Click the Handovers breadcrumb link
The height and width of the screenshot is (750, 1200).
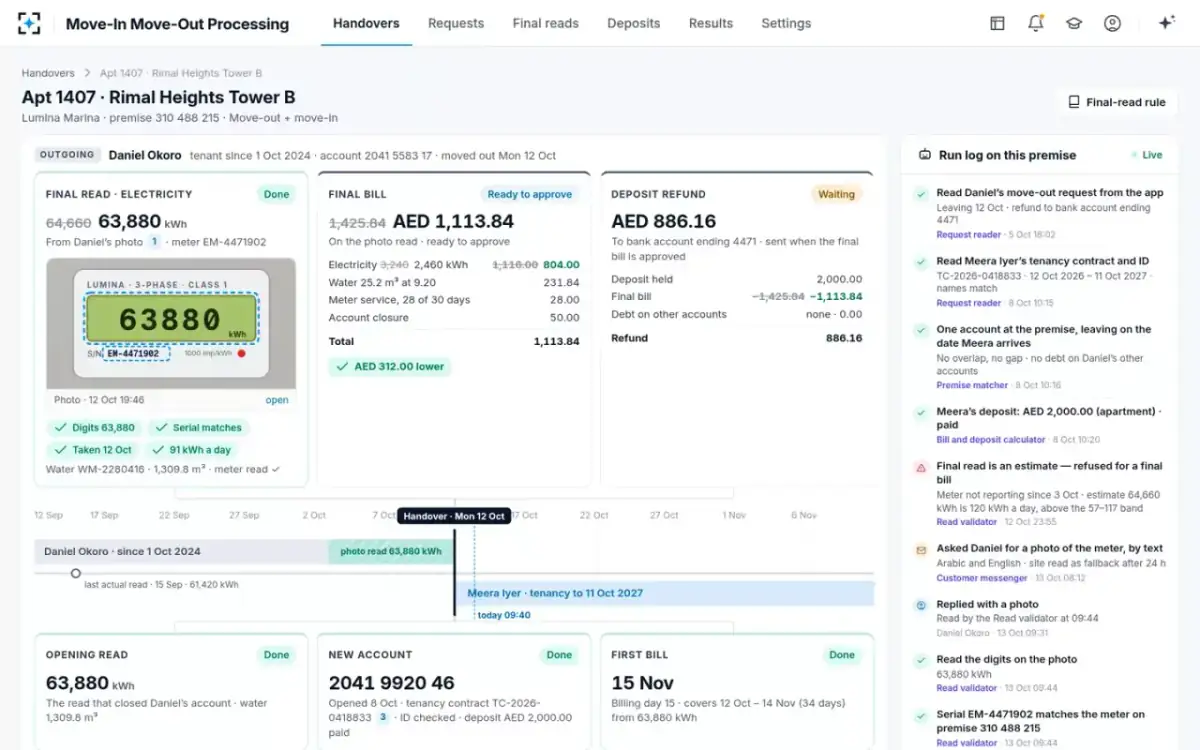coord(48,73)
